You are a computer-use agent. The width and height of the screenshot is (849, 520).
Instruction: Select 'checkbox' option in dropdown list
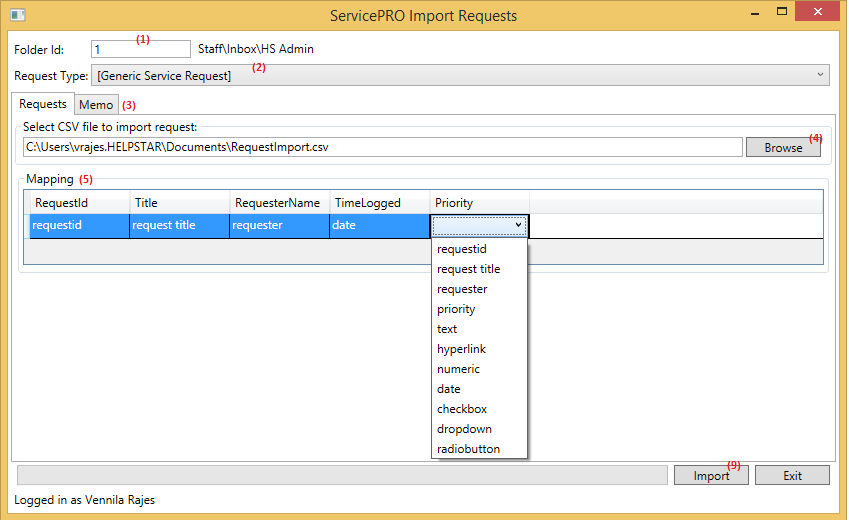point(461,409)
